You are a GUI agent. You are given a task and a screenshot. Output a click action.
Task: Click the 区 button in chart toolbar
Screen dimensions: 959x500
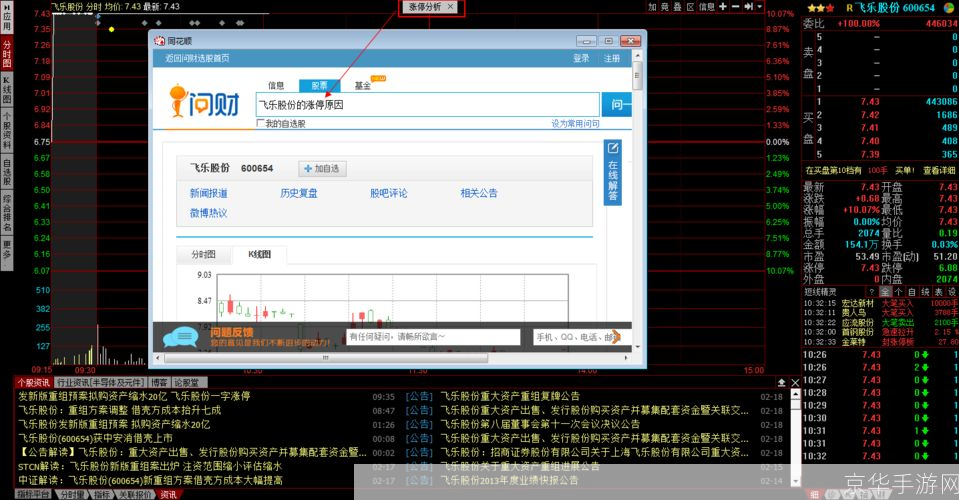691,6
